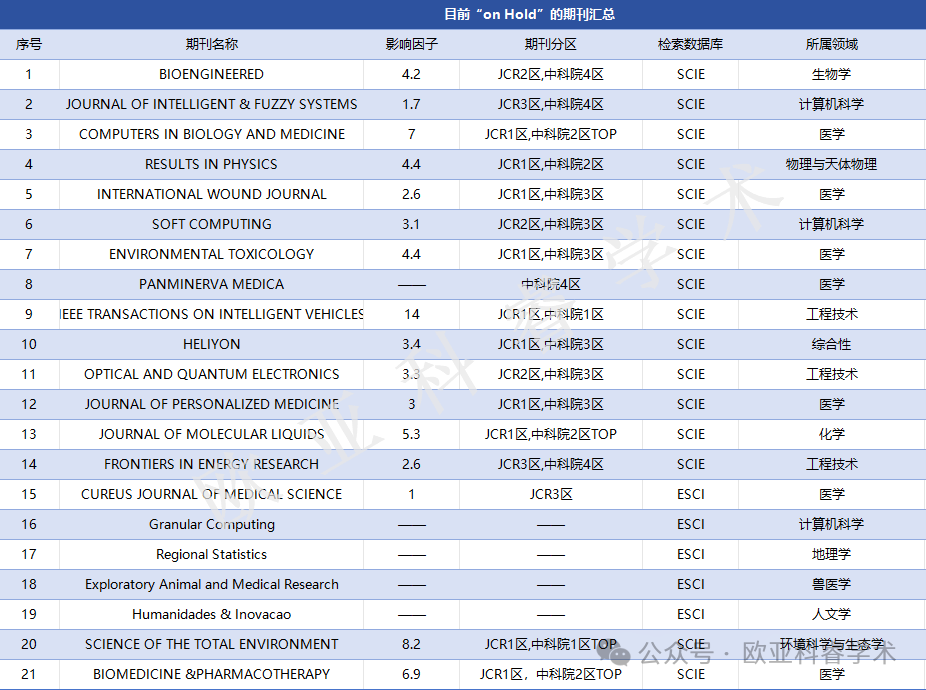Click JCR2区,中科院4区 in BIOENGINEERED row
The width and height of the screenshot is (926, 690).
coord(550,74)
